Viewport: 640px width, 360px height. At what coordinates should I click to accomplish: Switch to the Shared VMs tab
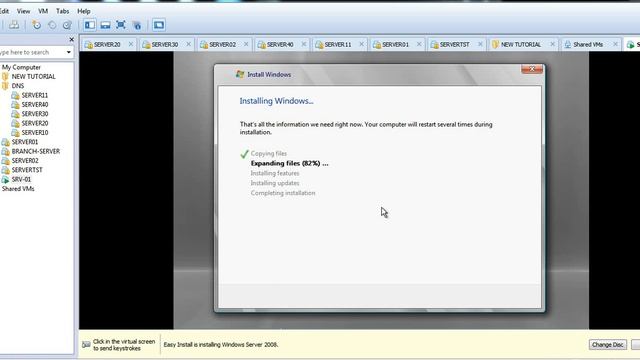588,44
